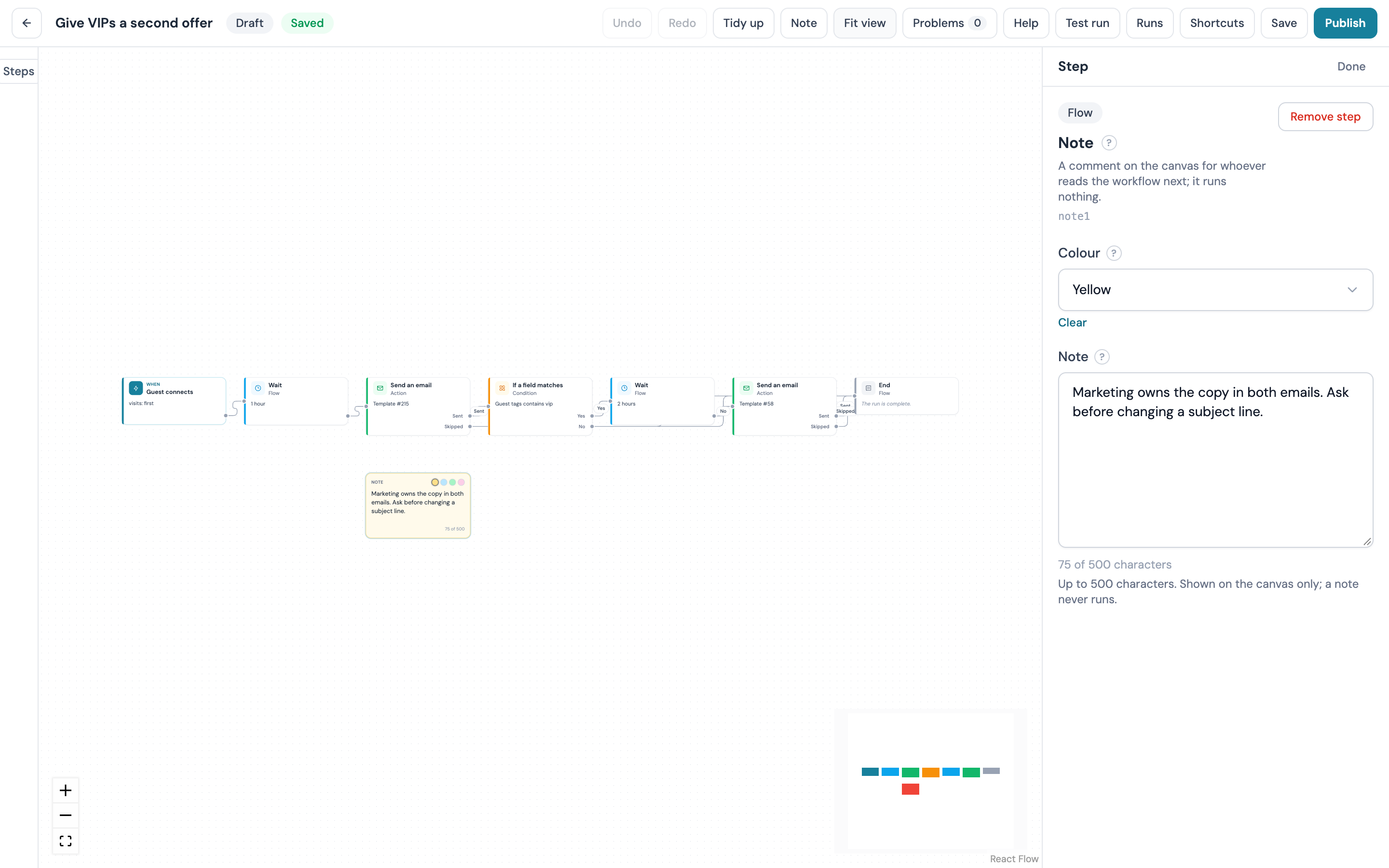Screen dimensions: 1389x868
Task: Click the workflow title Give VIPs a second offer
Action: coord(134,23)
